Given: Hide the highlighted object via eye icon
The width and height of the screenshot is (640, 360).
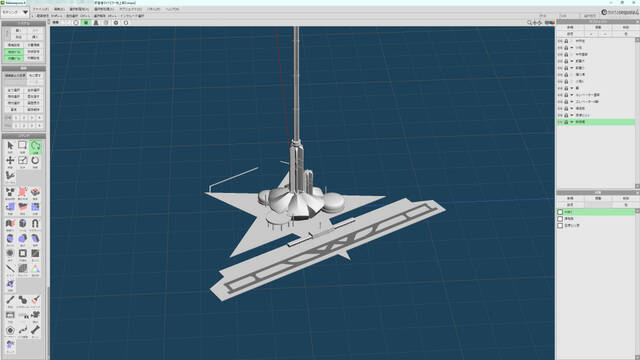Looking at the screenshot, I should pos(560,122).
